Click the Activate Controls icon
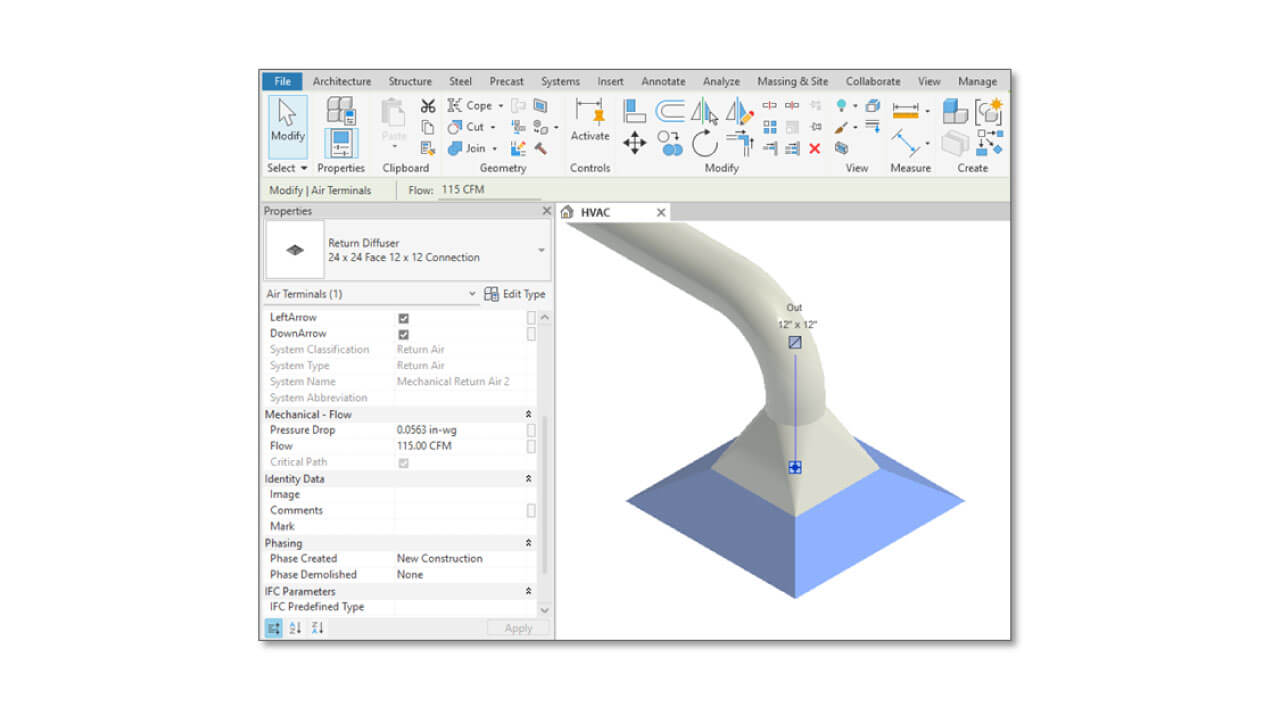This screenshot has width=1280, height=720. tap(590, 120)
